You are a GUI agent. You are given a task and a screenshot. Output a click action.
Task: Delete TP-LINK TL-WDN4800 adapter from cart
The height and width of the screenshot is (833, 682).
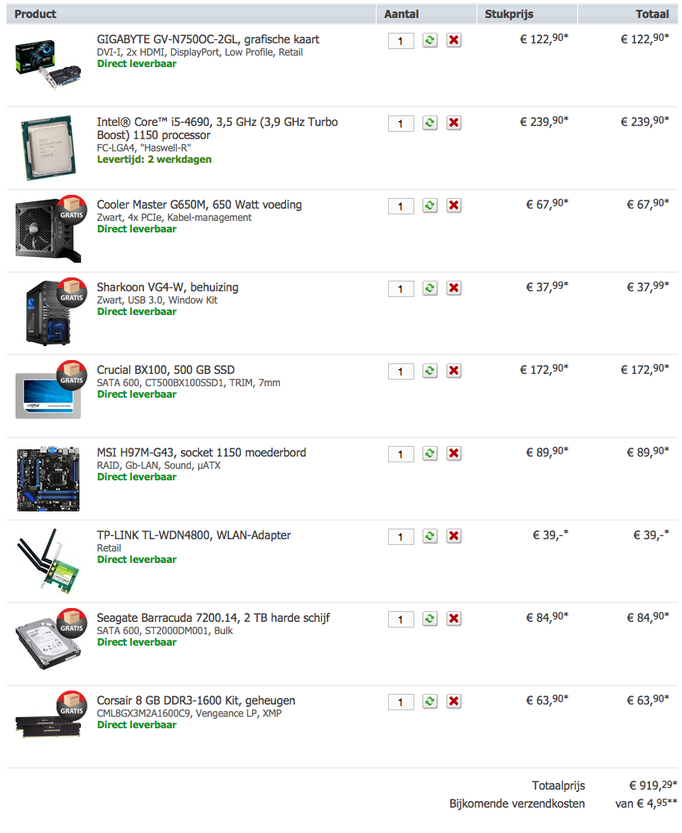(453, 536)
